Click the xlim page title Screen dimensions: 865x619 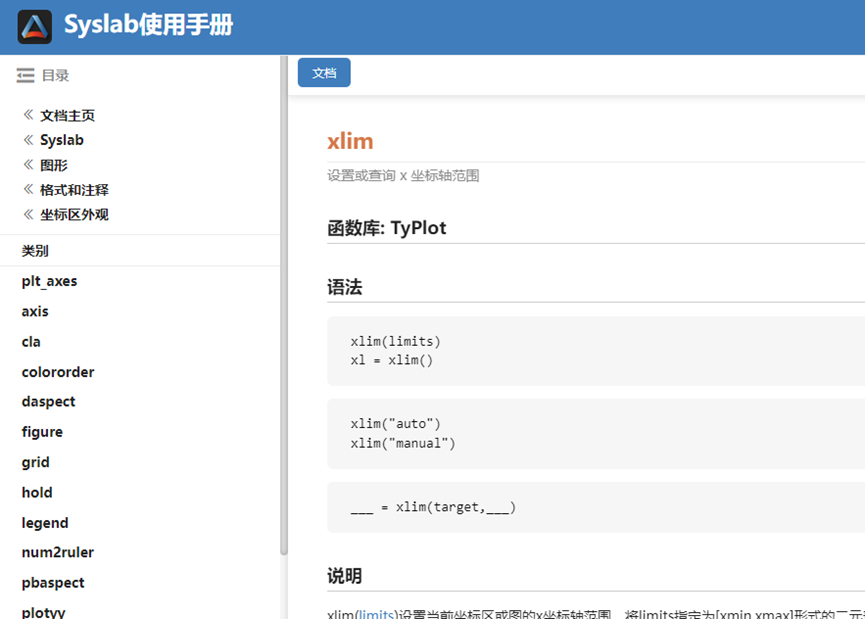point(350,141)
